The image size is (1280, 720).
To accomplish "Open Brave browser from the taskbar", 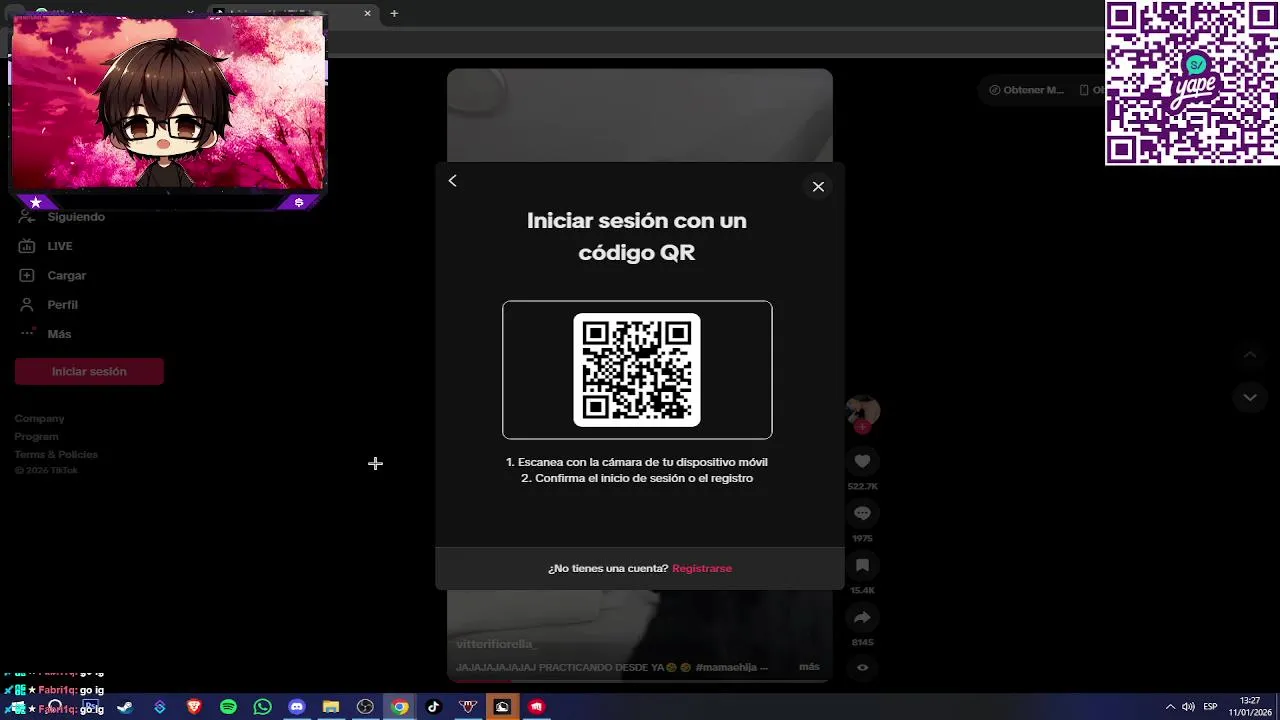I will [194, 707].
